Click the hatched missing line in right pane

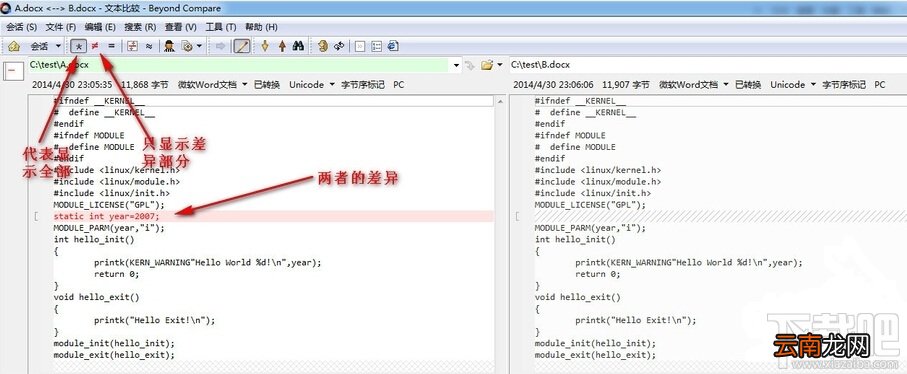720,216
